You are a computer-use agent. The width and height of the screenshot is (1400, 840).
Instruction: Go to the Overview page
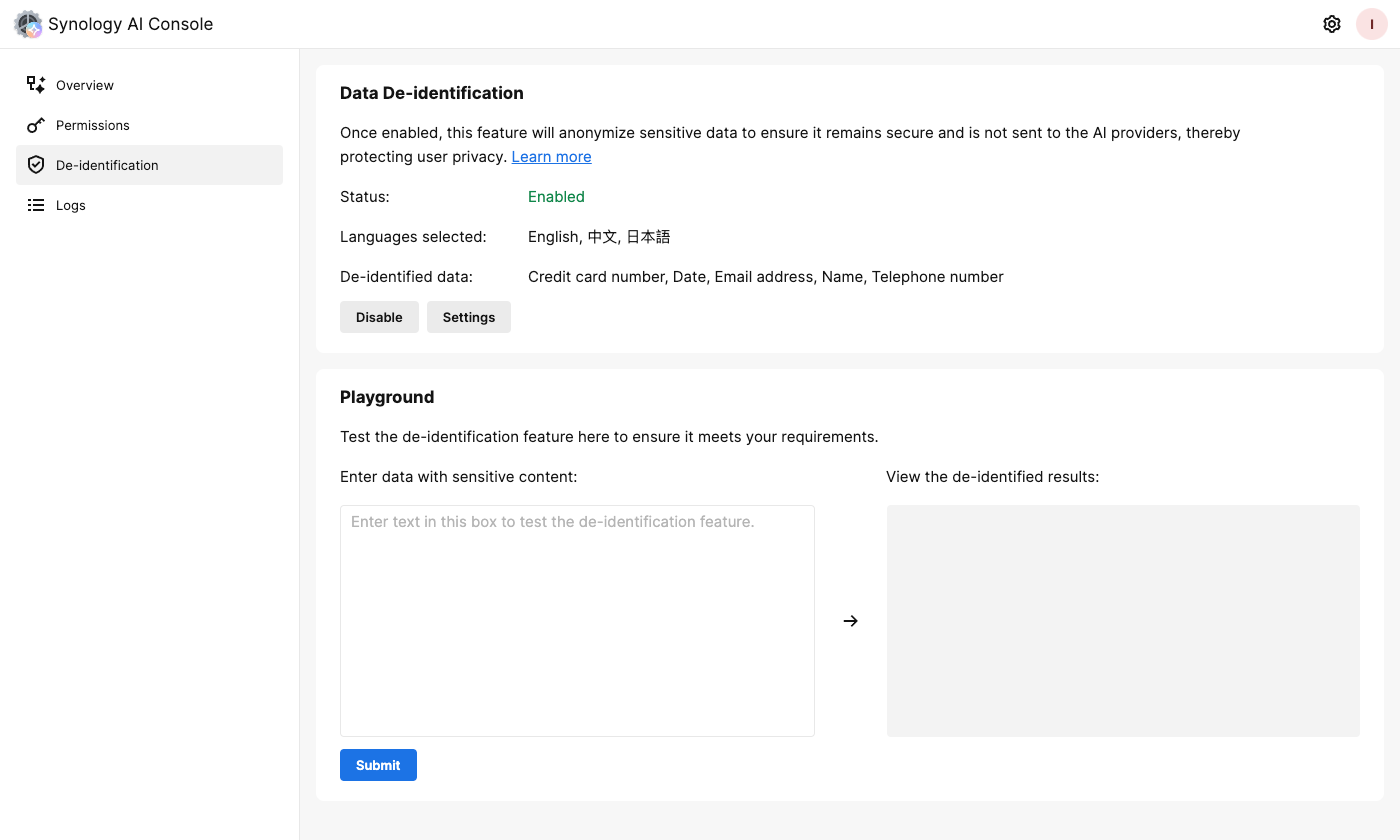(x=85, y=85)
